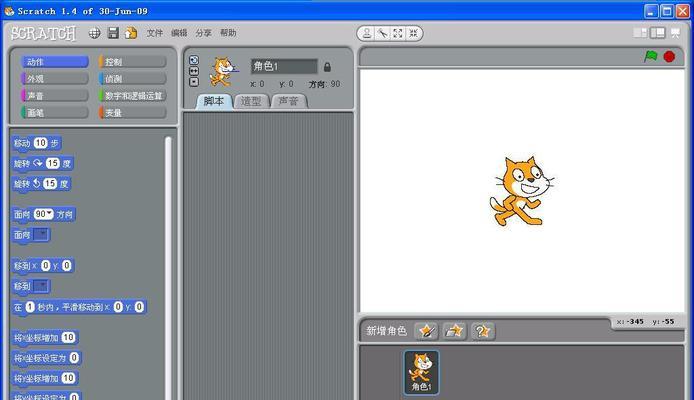Open the 分享 menu

204,33
